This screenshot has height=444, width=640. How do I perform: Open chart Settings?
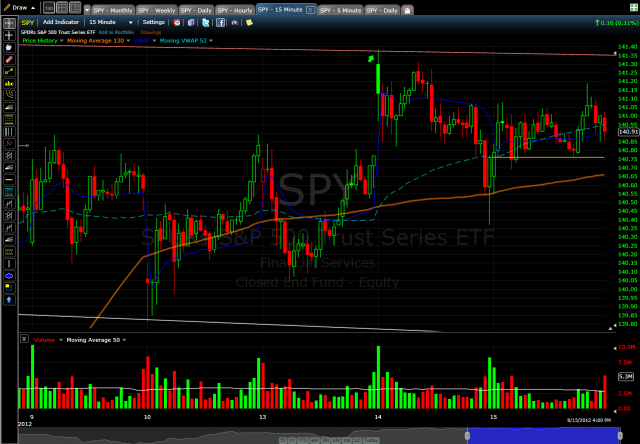[153, 22]
